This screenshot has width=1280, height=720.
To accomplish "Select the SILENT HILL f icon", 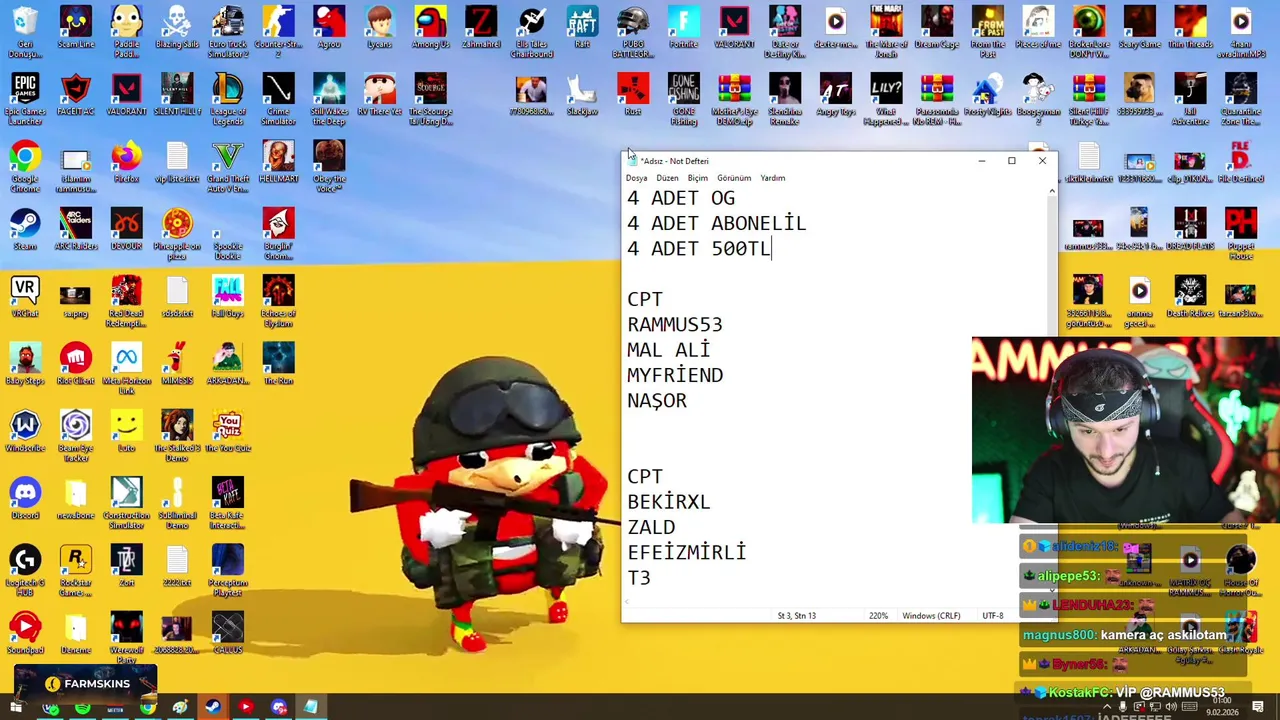I will pos(177,95).
